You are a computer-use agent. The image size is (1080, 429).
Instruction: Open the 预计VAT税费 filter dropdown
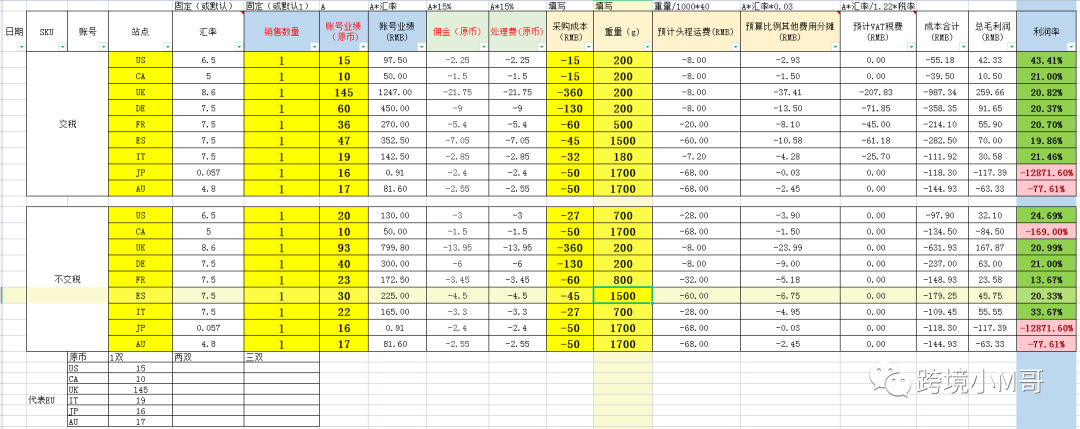coord(911,45)
